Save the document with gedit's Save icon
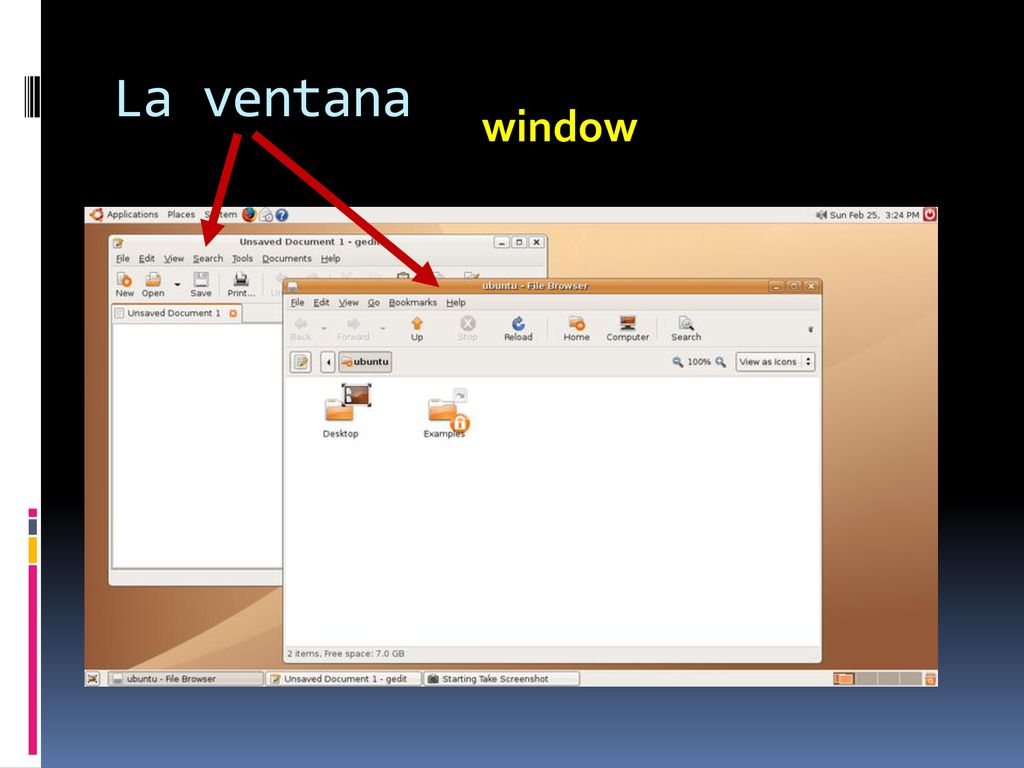The width and height of the screenshot is (1024, 768). (200, 285)
